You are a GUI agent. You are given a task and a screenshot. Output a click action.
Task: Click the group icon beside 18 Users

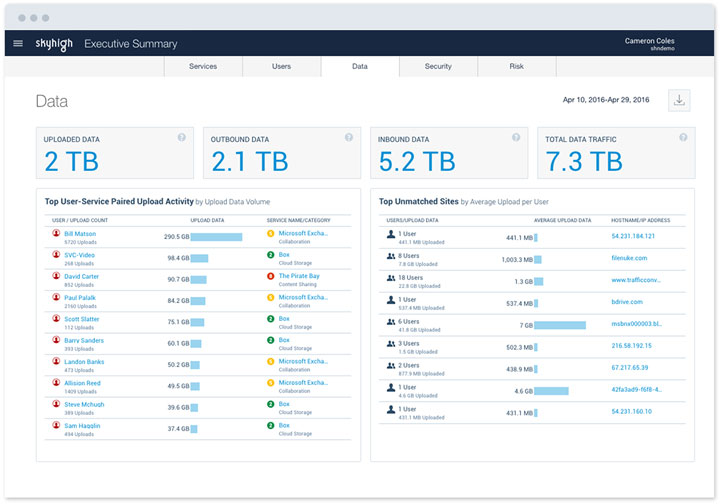pyautogui.click(x=391, y=278)
